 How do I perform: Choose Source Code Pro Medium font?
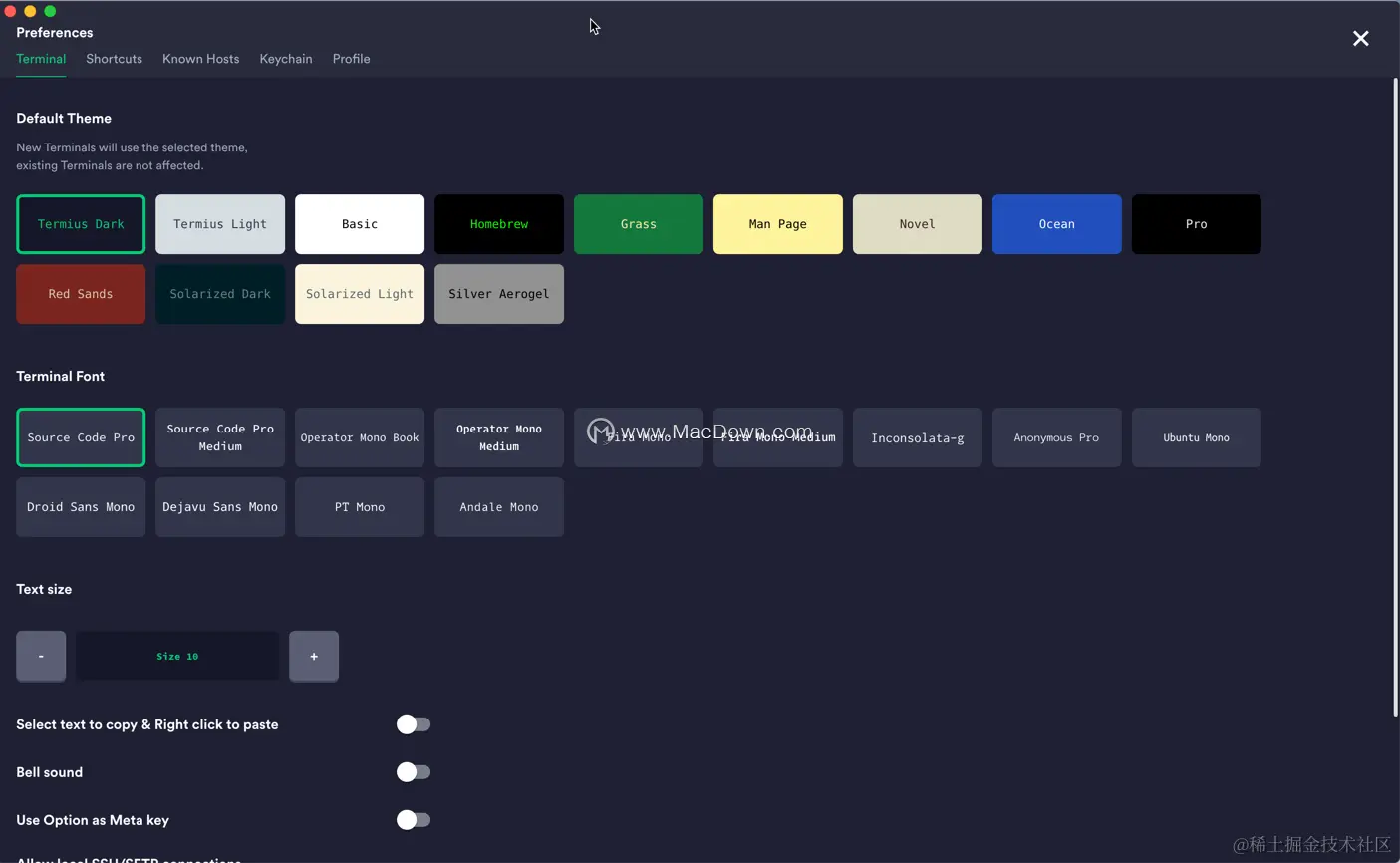[x=220, y=437]
